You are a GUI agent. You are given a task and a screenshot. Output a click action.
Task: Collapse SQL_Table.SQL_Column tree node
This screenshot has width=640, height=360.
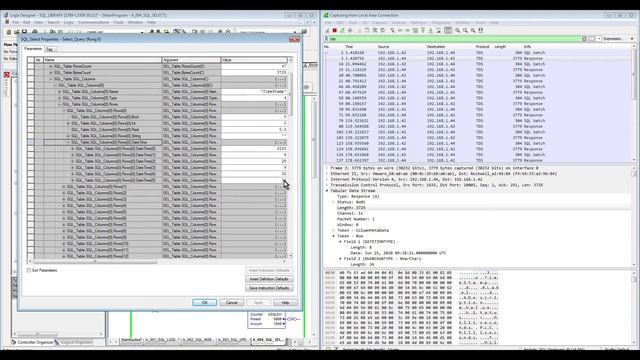51,79
